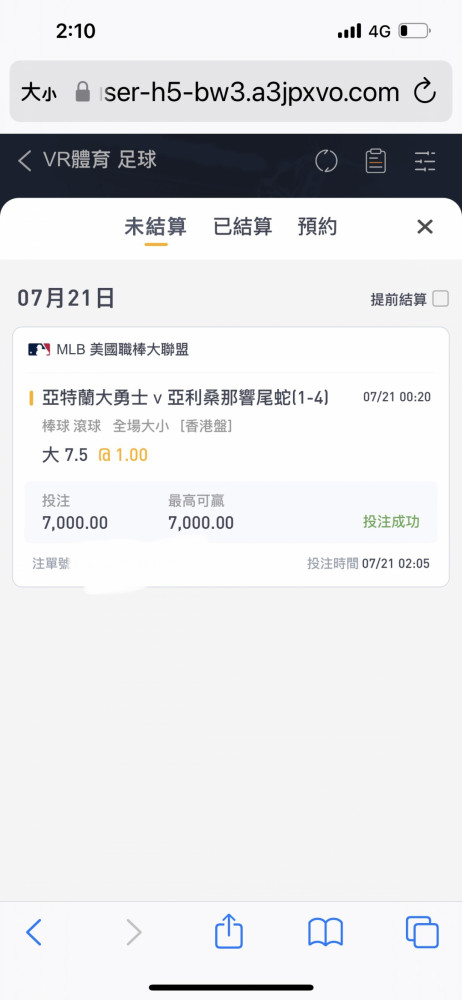Open Safari tabs overview icon
Image resolution: width=462 pixels, height=1000 pixels.
pos(422,932)
